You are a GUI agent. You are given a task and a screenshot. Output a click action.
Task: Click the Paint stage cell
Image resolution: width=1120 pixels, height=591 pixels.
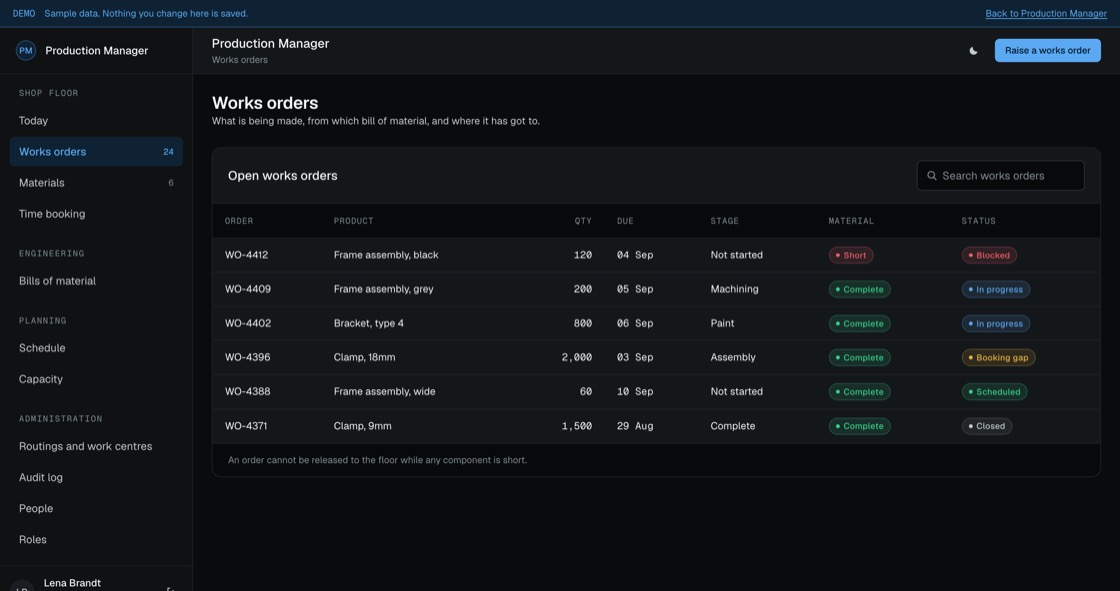click(x=722, y=323)
